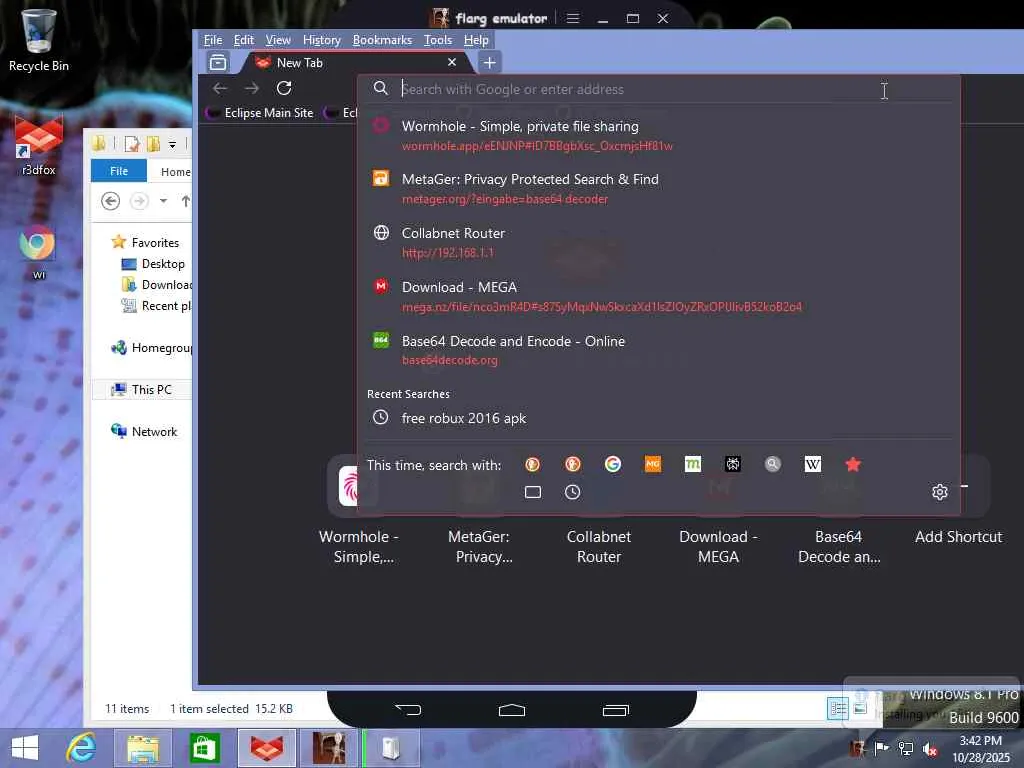Screen dimensions: 1024x768
Task: Search open tabs with rectangle icon
Action: point(533,492)
